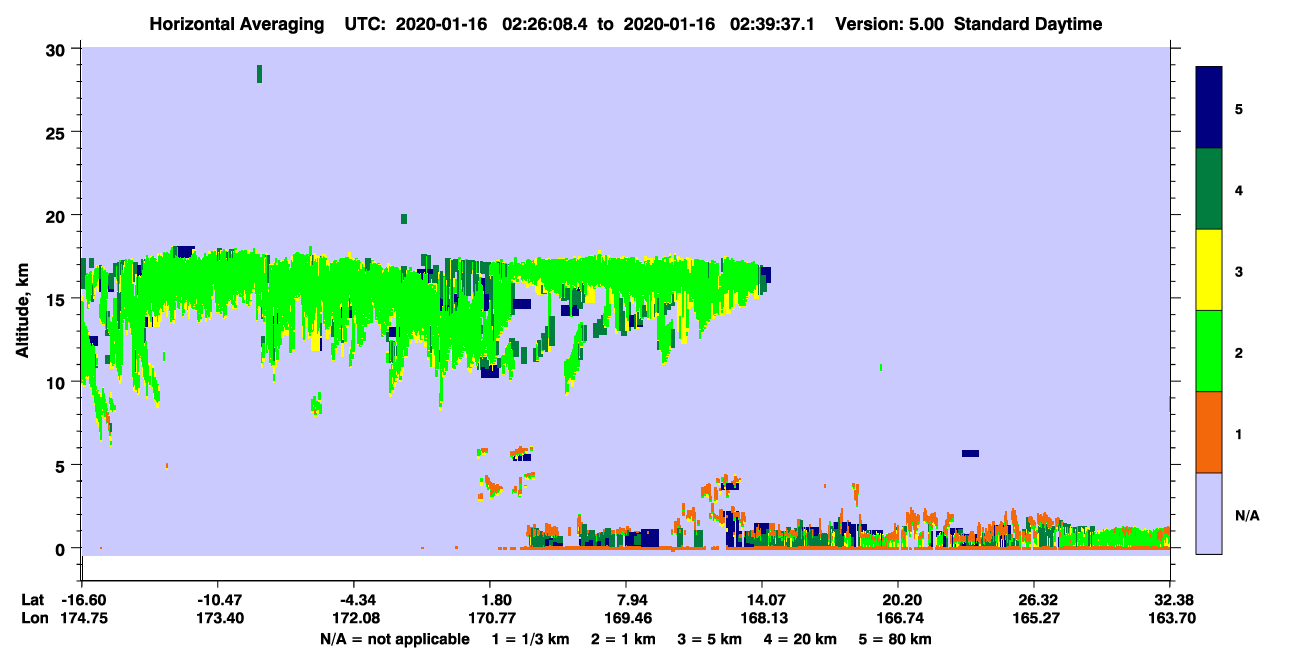Screen dimensions: 1300x667
Task: Click the isolated dark blue block near 5.5 km altitude
Action: (x=970, y=453)
